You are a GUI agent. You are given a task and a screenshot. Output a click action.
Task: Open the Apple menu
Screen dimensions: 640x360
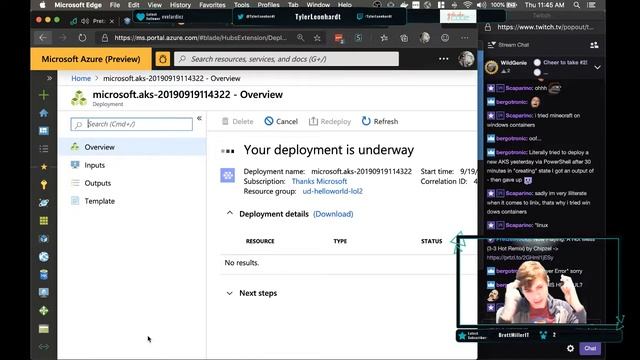(42, 5)
